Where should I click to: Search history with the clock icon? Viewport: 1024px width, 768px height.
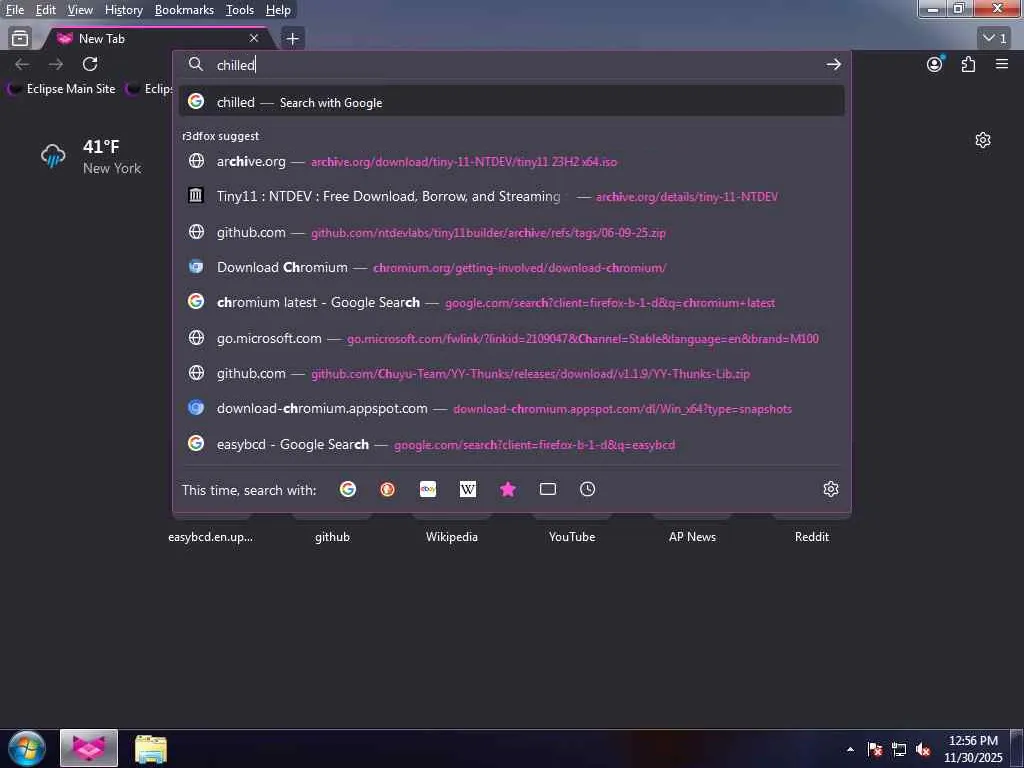coord(588,489)
